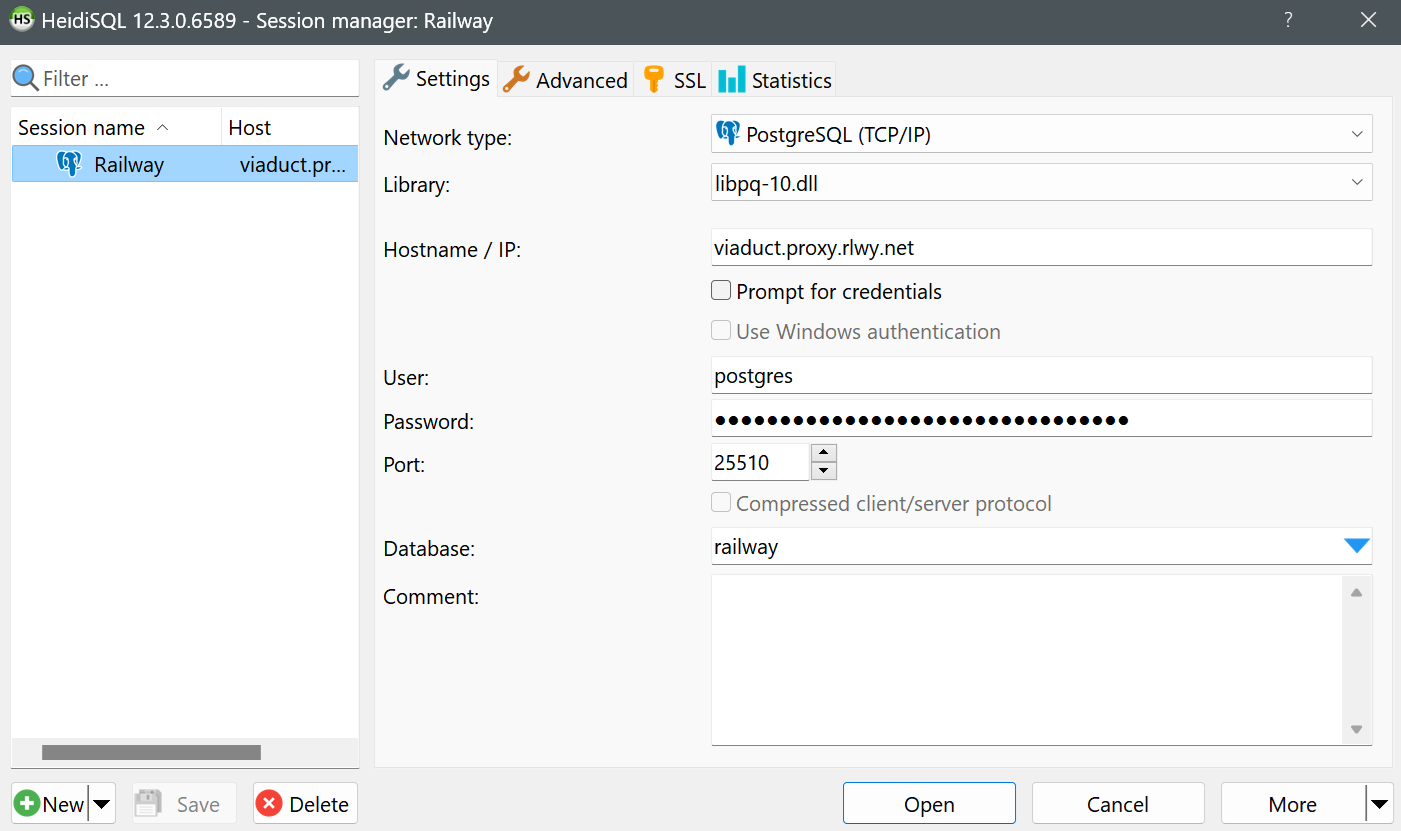
Task: Open the More button dropdown arrow
Action: click(x=1380, y=804)
